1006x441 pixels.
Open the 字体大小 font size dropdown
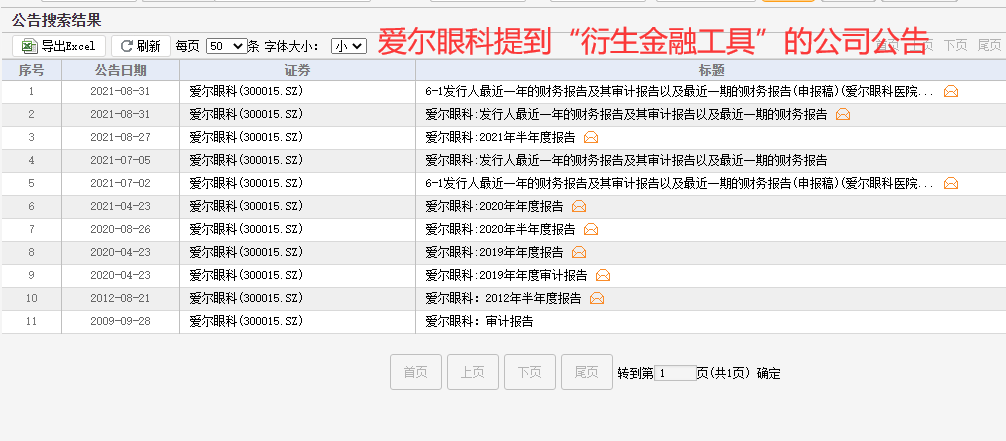(349, 46)
